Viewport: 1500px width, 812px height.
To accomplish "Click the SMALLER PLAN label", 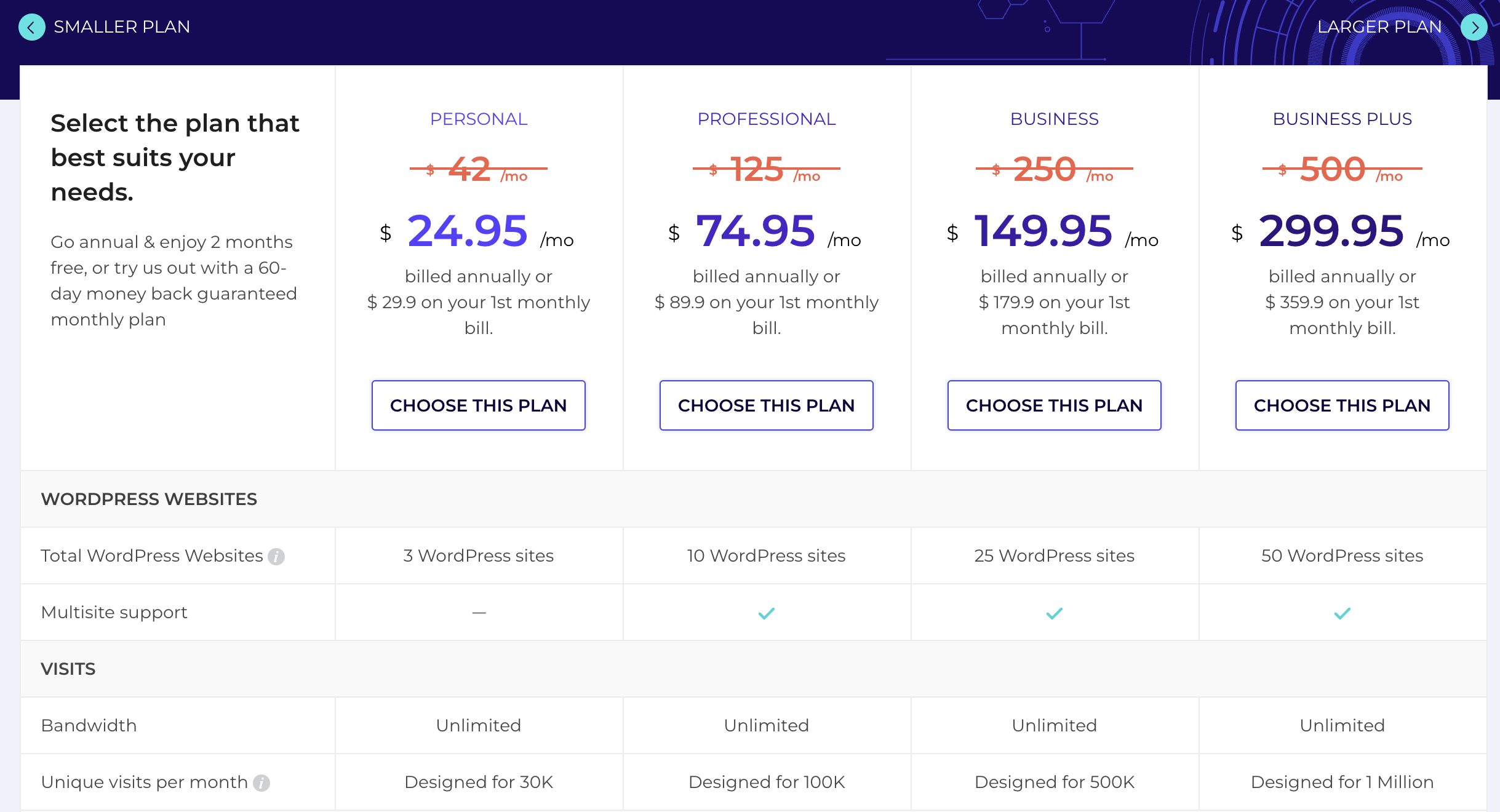I will click(x=122, y=27).
